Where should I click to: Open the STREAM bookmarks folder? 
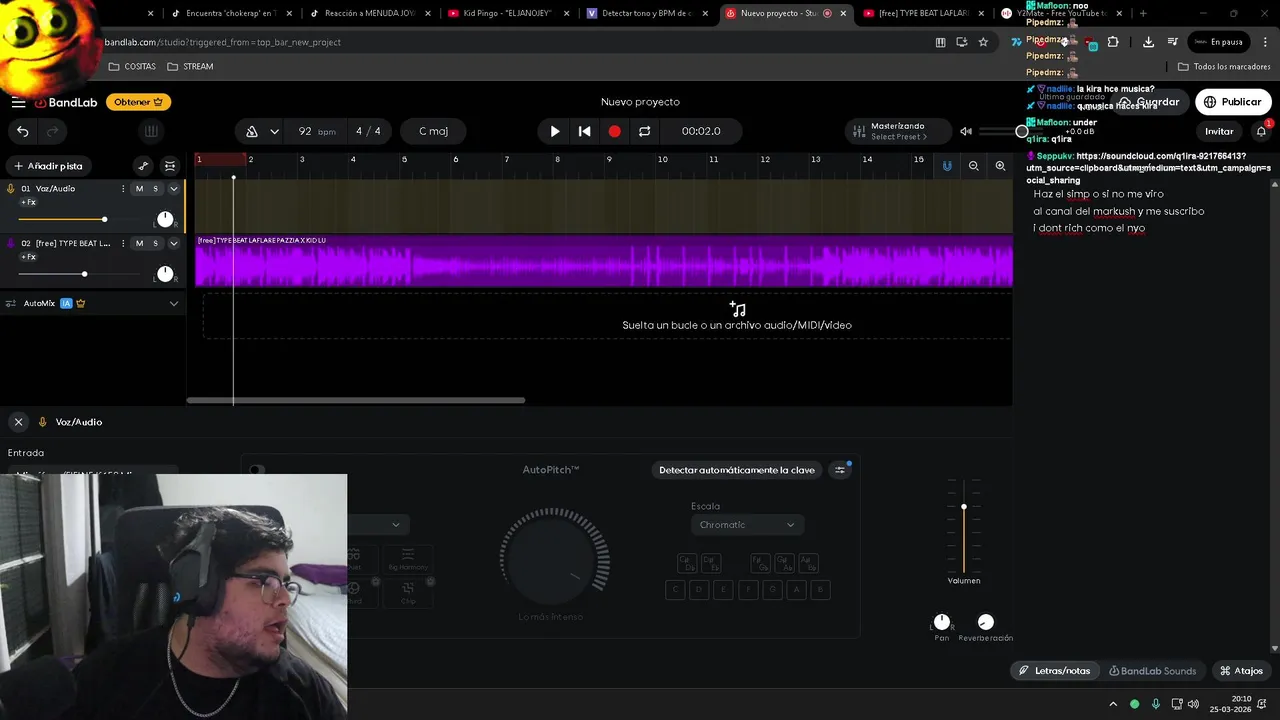[x=190, y=66]
